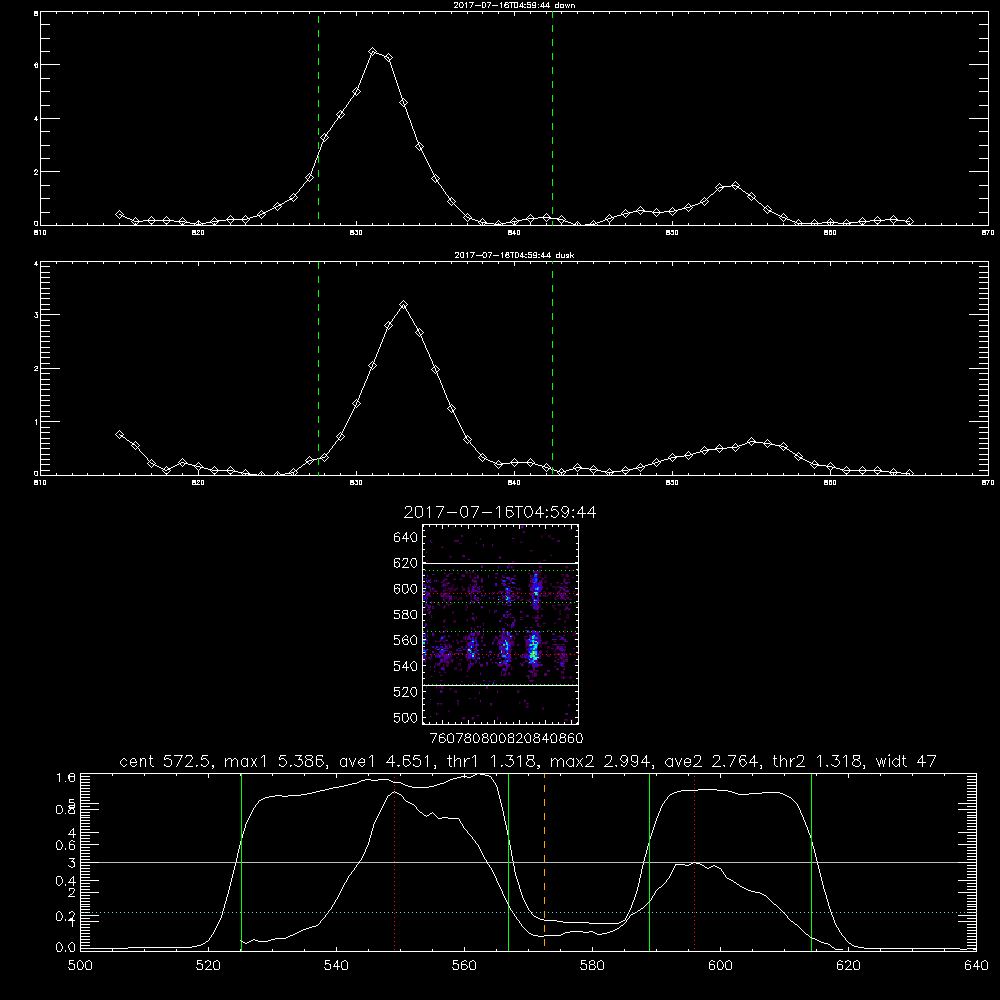
Task: Click the last diamond data point of dawn curve
Action: (909, 221)
